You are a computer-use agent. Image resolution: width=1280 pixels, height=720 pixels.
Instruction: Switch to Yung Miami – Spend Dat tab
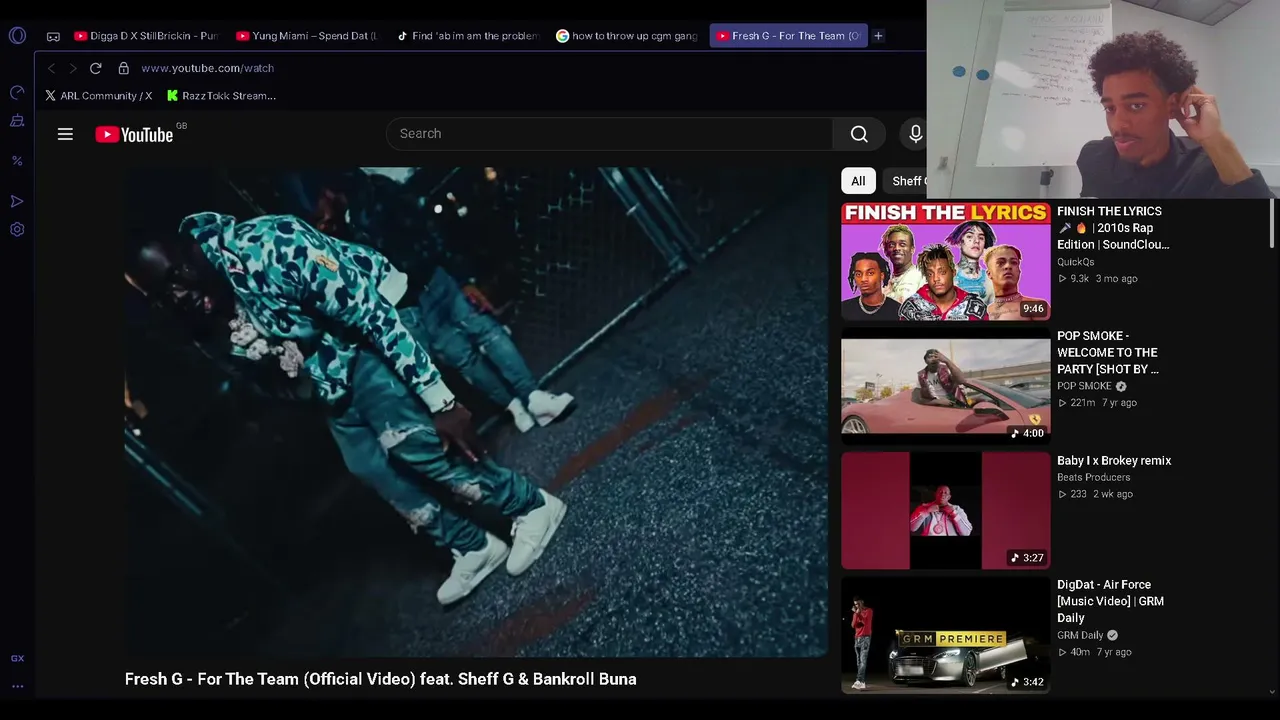click(x=307, y=36)
